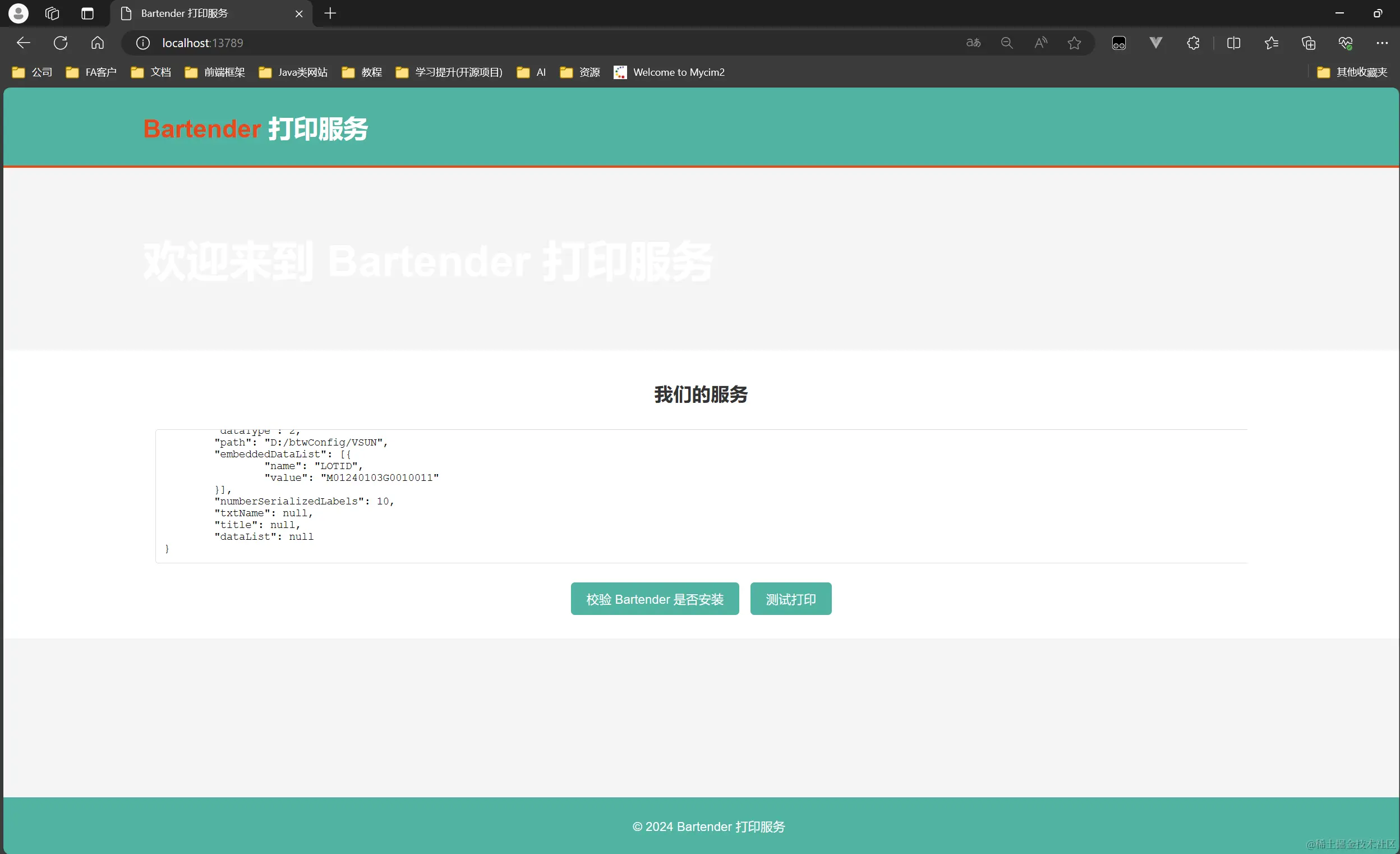Viewport: 1400px width, 854px height.
Task: Open a new browser tab
Action: [330, 13]
